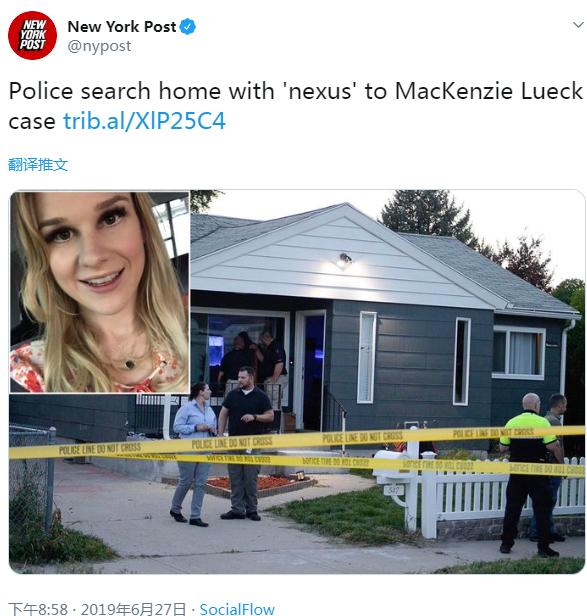
Task: Click the 2019年6月27日 date text
Action: pos(133,609)
